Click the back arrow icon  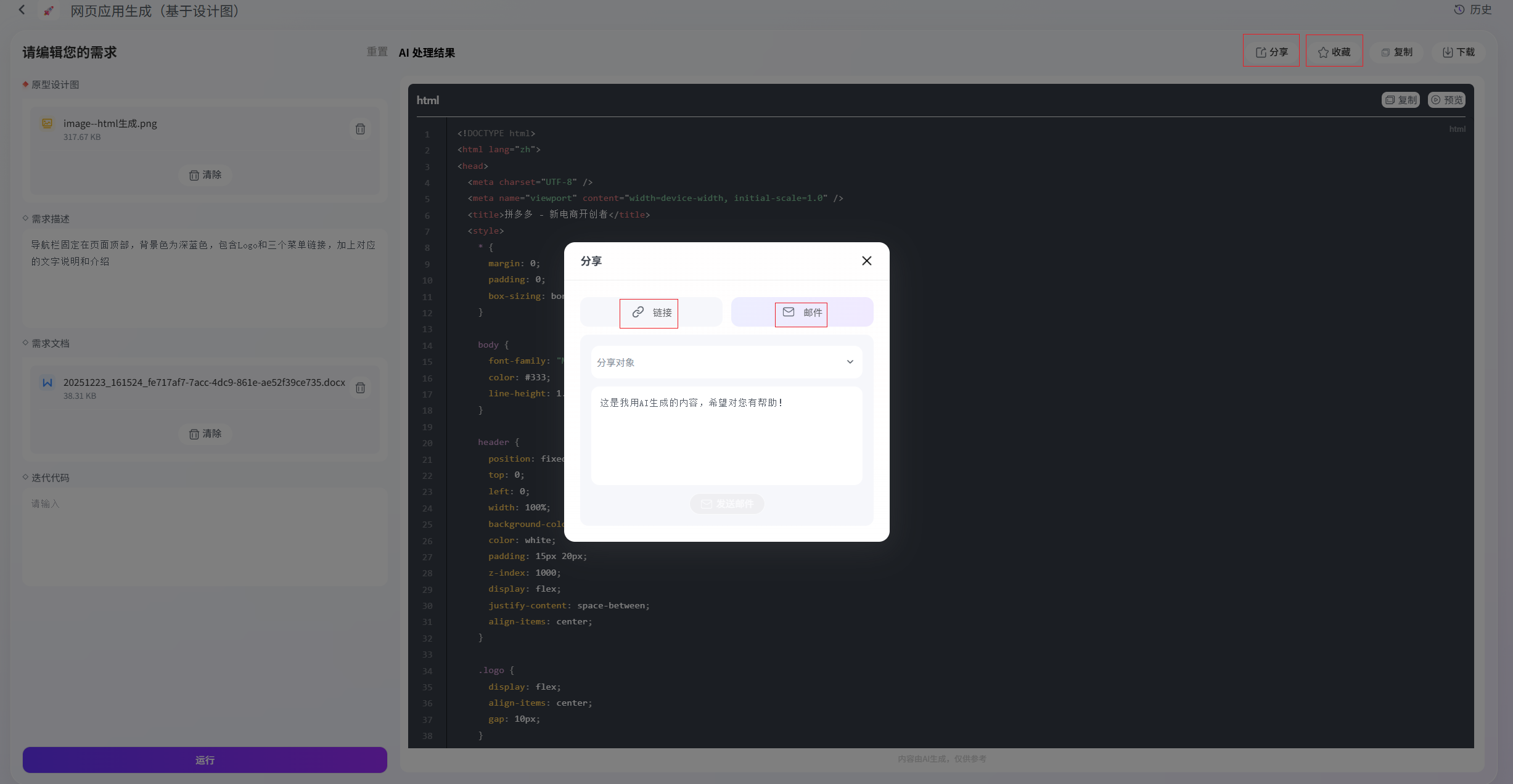(22, 10)
